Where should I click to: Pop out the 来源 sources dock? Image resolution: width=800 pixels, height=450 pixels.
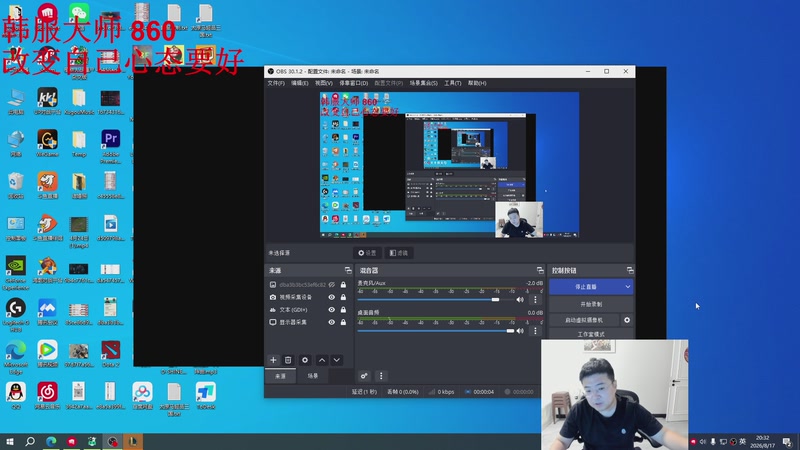348,270
